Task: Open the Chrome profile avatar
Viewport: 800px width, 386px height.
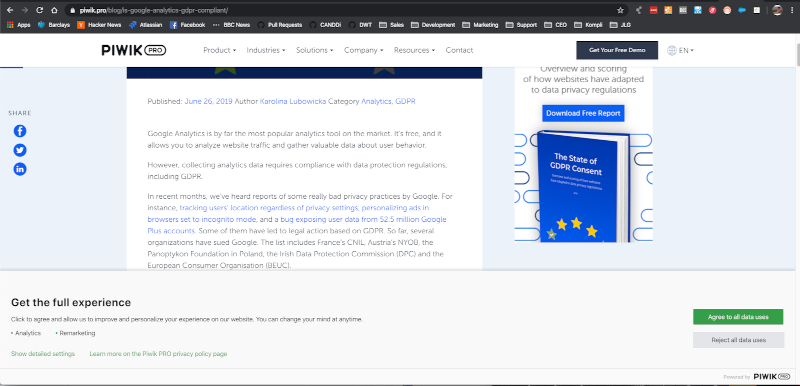Action: 777,10
